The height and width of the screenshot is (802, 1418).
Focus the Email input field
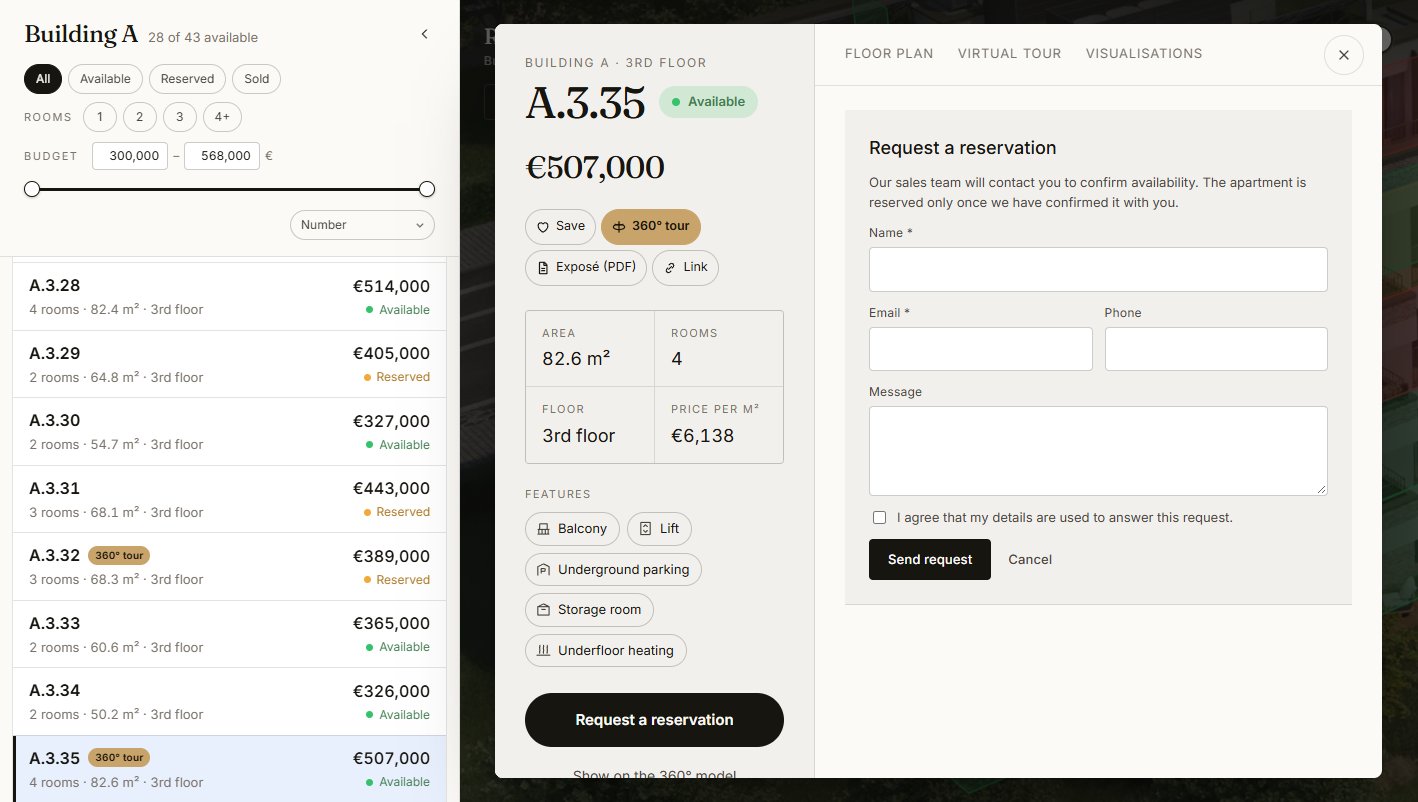pos(981,349)
